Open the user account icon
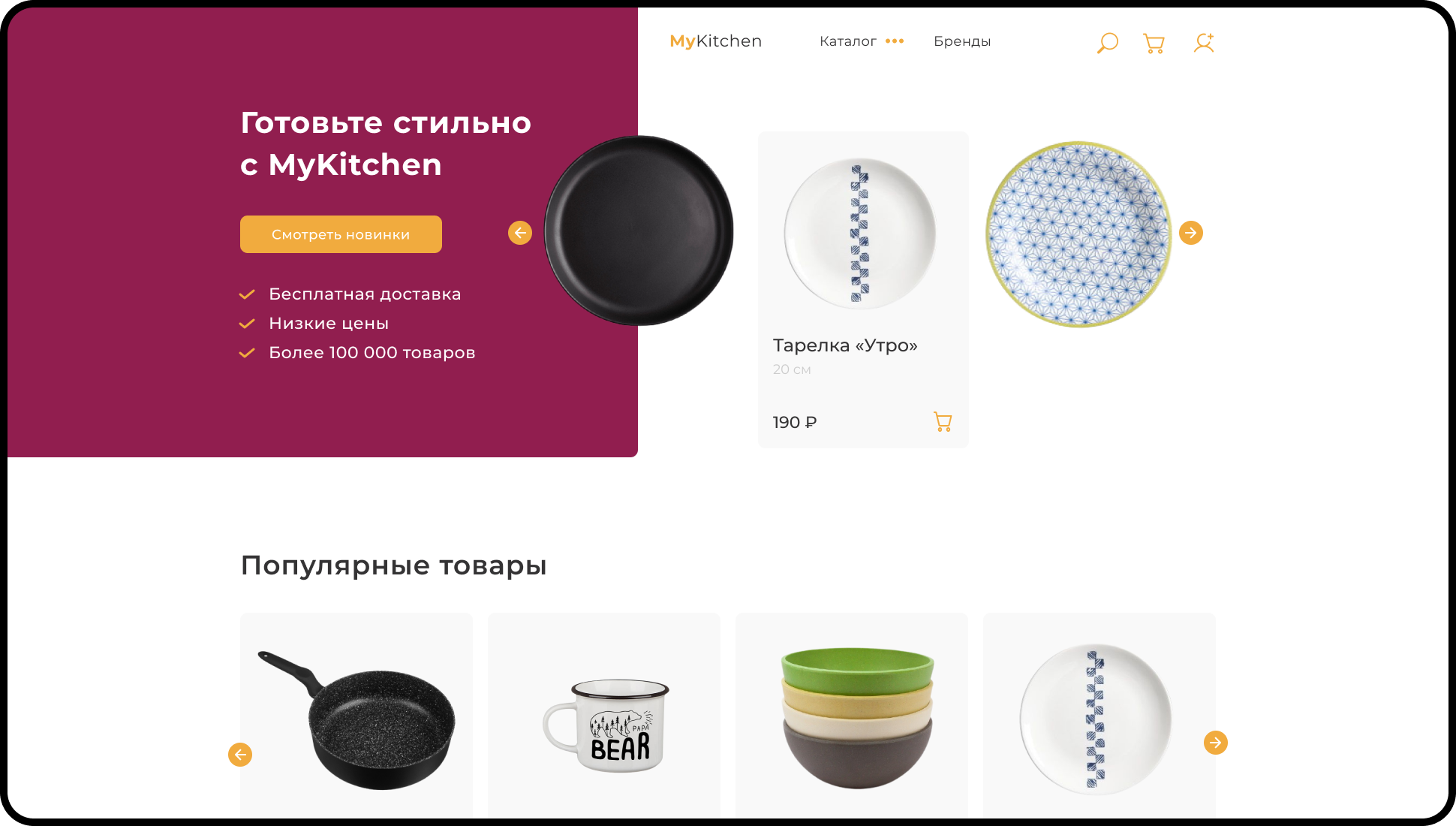 (x=1204, y=43)
